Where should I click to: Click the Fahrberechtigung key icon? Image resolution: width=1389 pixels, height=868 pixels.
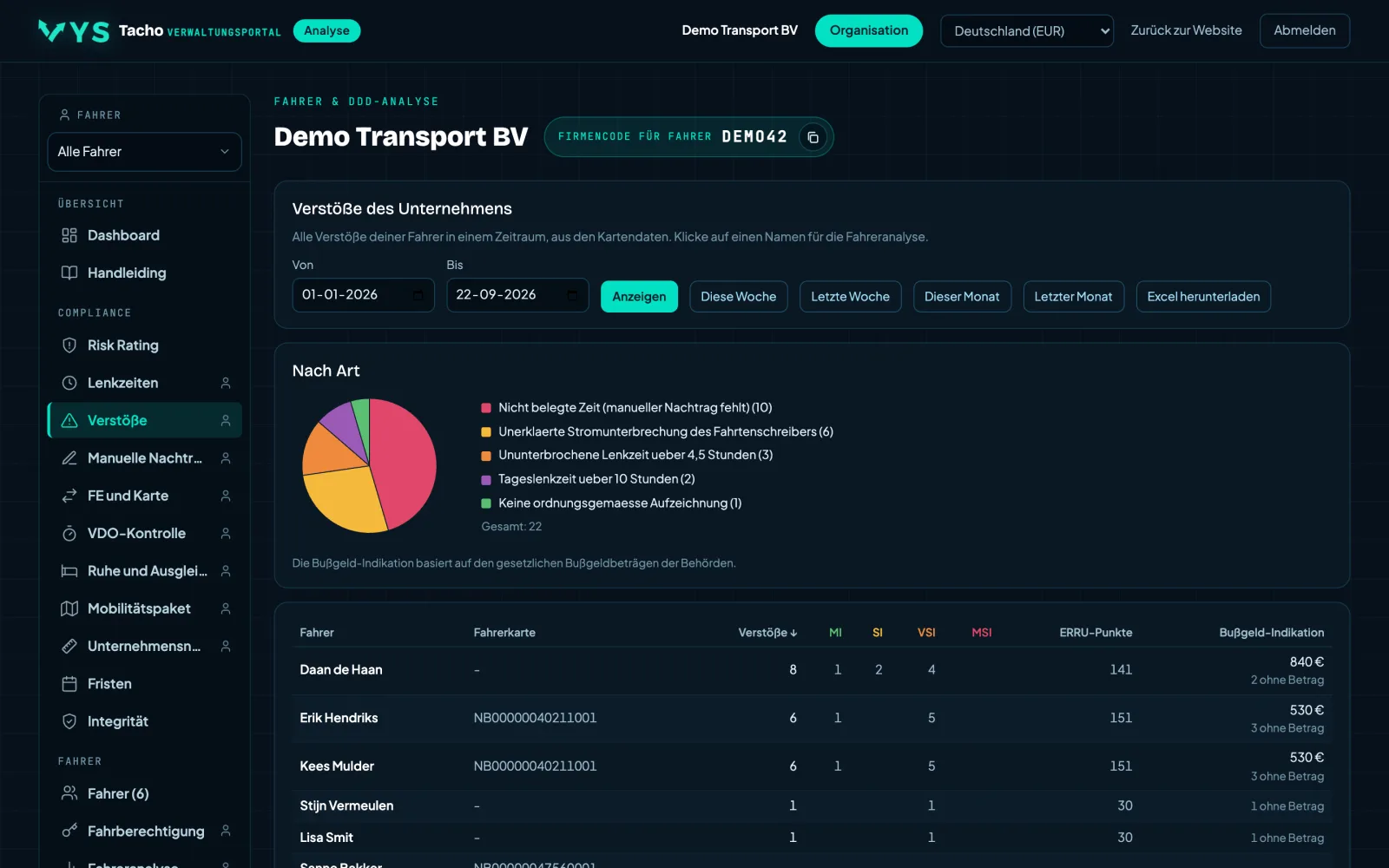coord(69,831)
